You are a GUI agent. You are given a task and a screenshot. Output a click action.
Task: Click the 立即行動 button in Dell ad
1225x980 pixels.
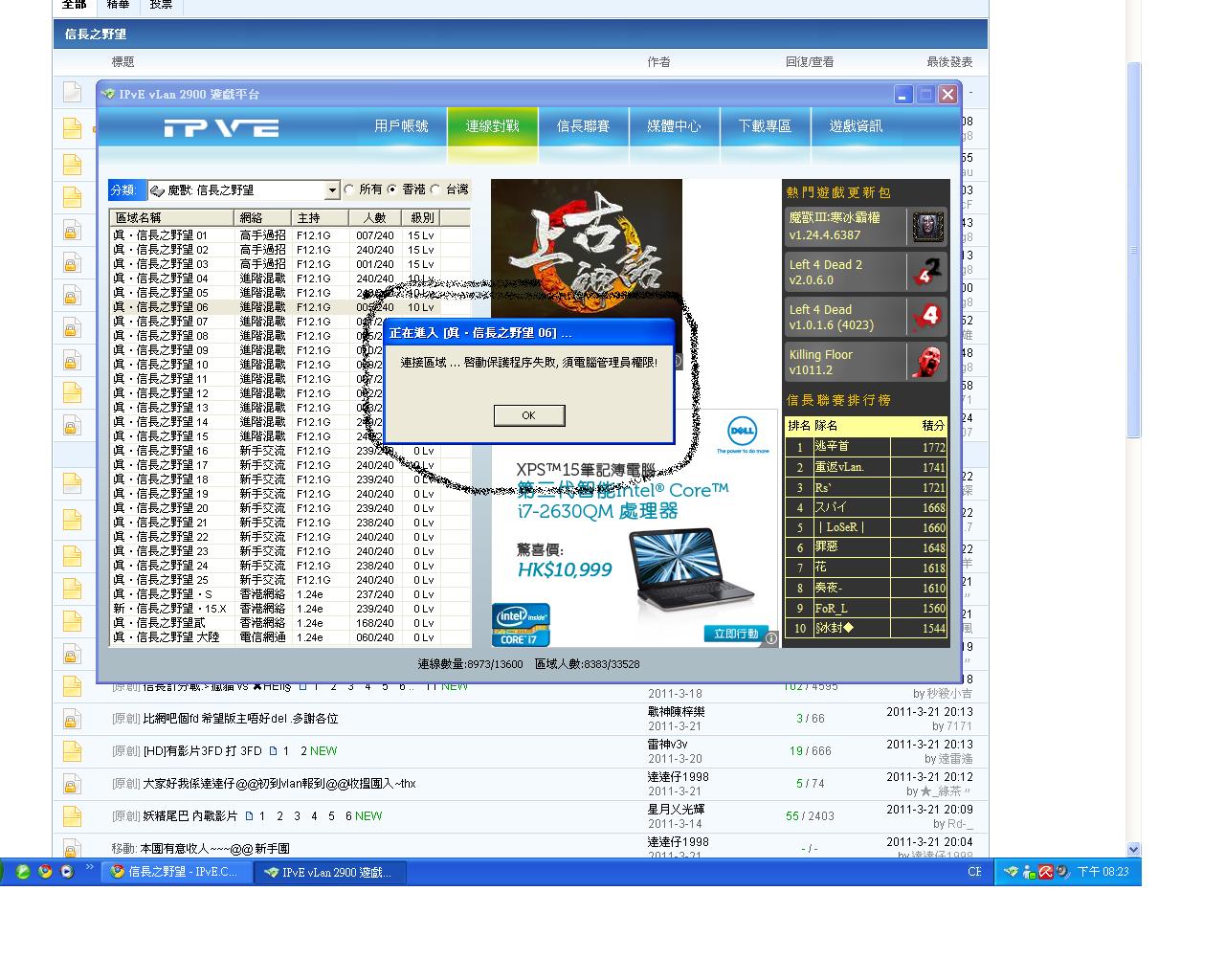pyautogui.click(x=736, y=634)
